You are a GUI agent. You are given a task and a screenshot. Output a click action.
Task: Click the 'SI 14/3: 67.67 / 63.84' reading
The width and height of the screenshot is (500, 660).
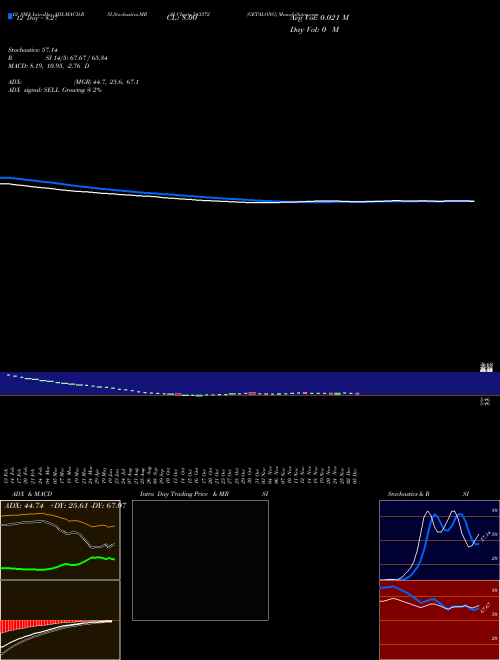pyautogui.click(x=77, y=58)
